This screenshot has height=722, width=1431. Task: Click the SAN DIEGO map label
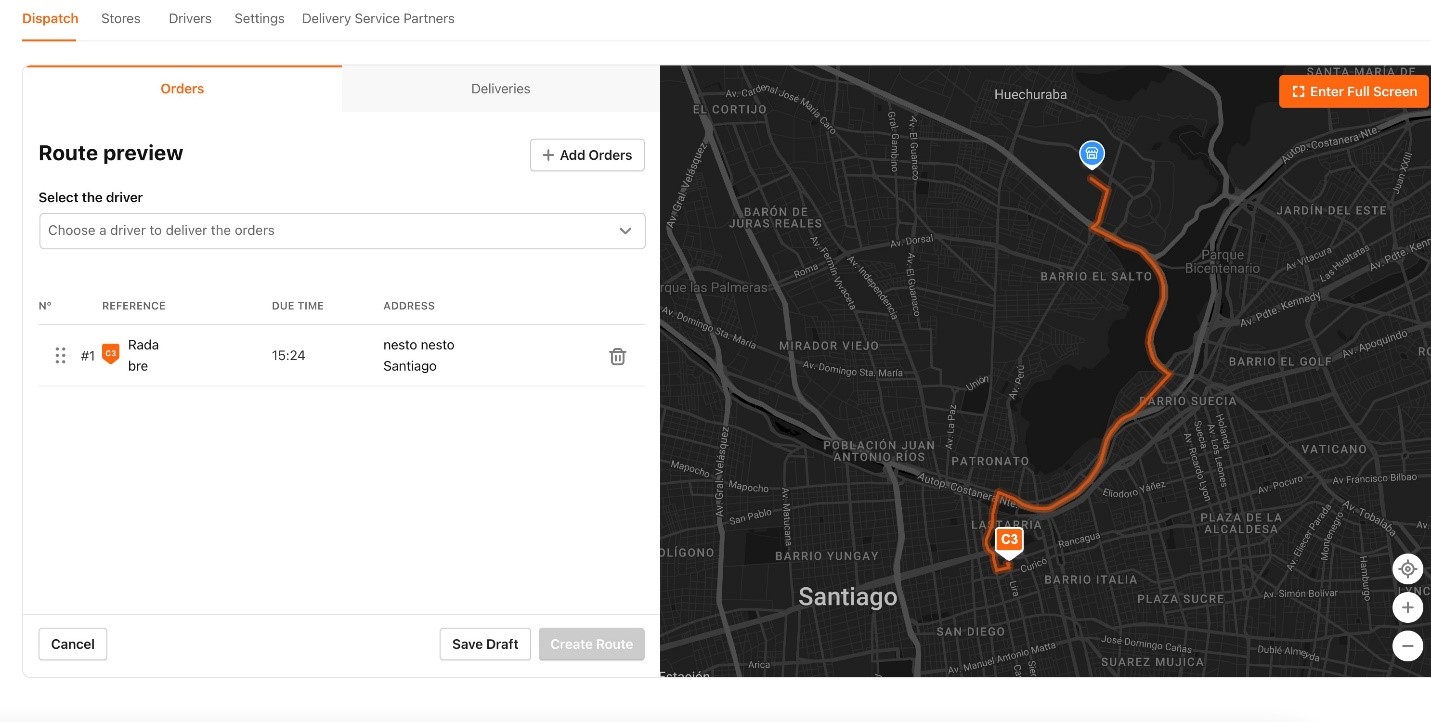click(970, 631)
